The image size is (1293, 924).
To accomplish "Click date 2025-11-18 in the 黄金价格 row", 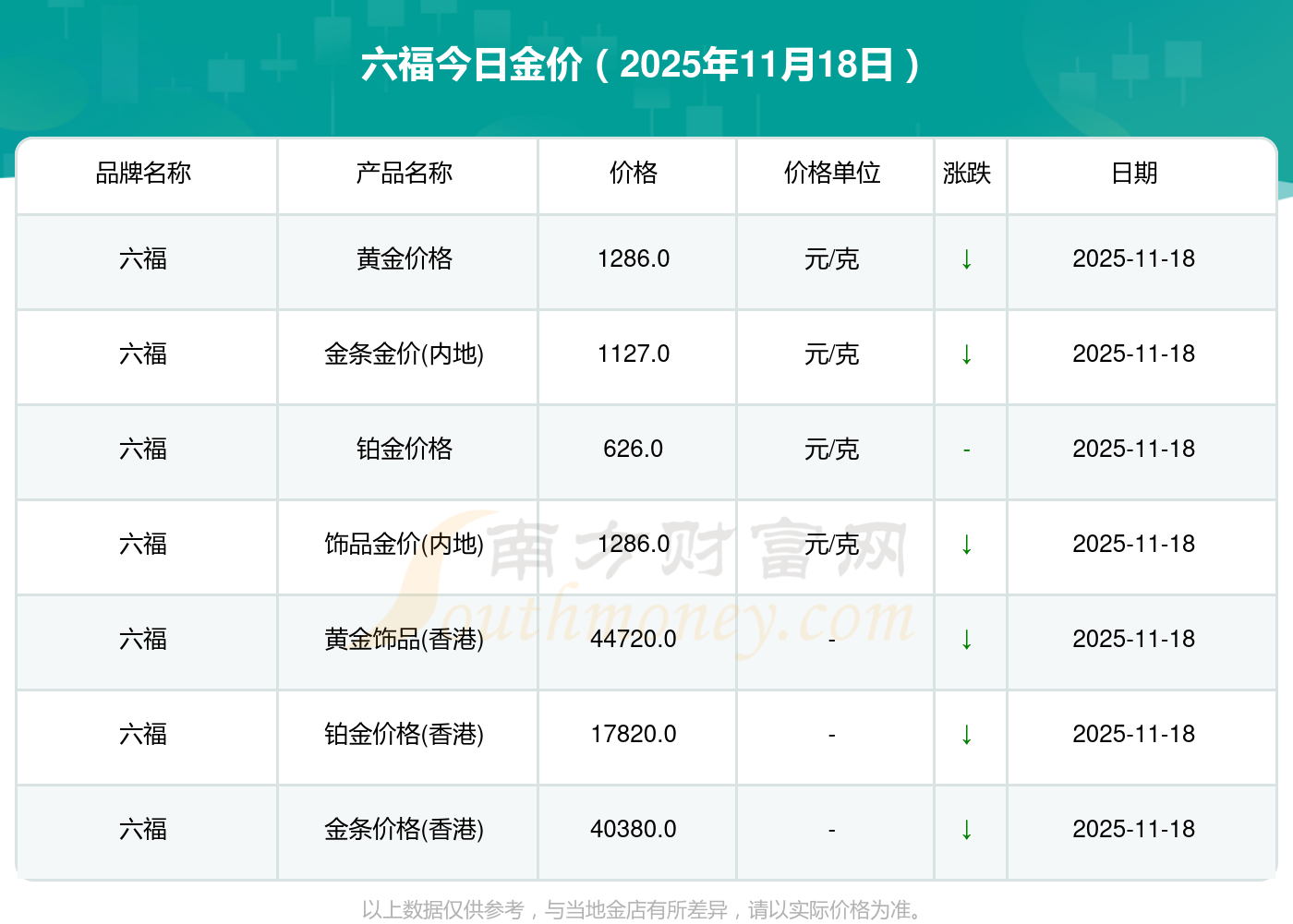I will pyautogui.click(x=1134, y=258).
